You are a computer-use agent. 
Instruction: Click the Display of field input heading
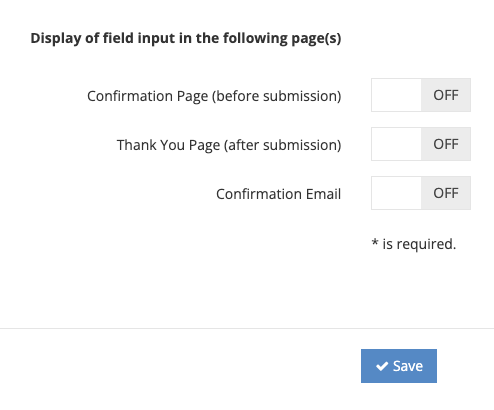[186, 38]
